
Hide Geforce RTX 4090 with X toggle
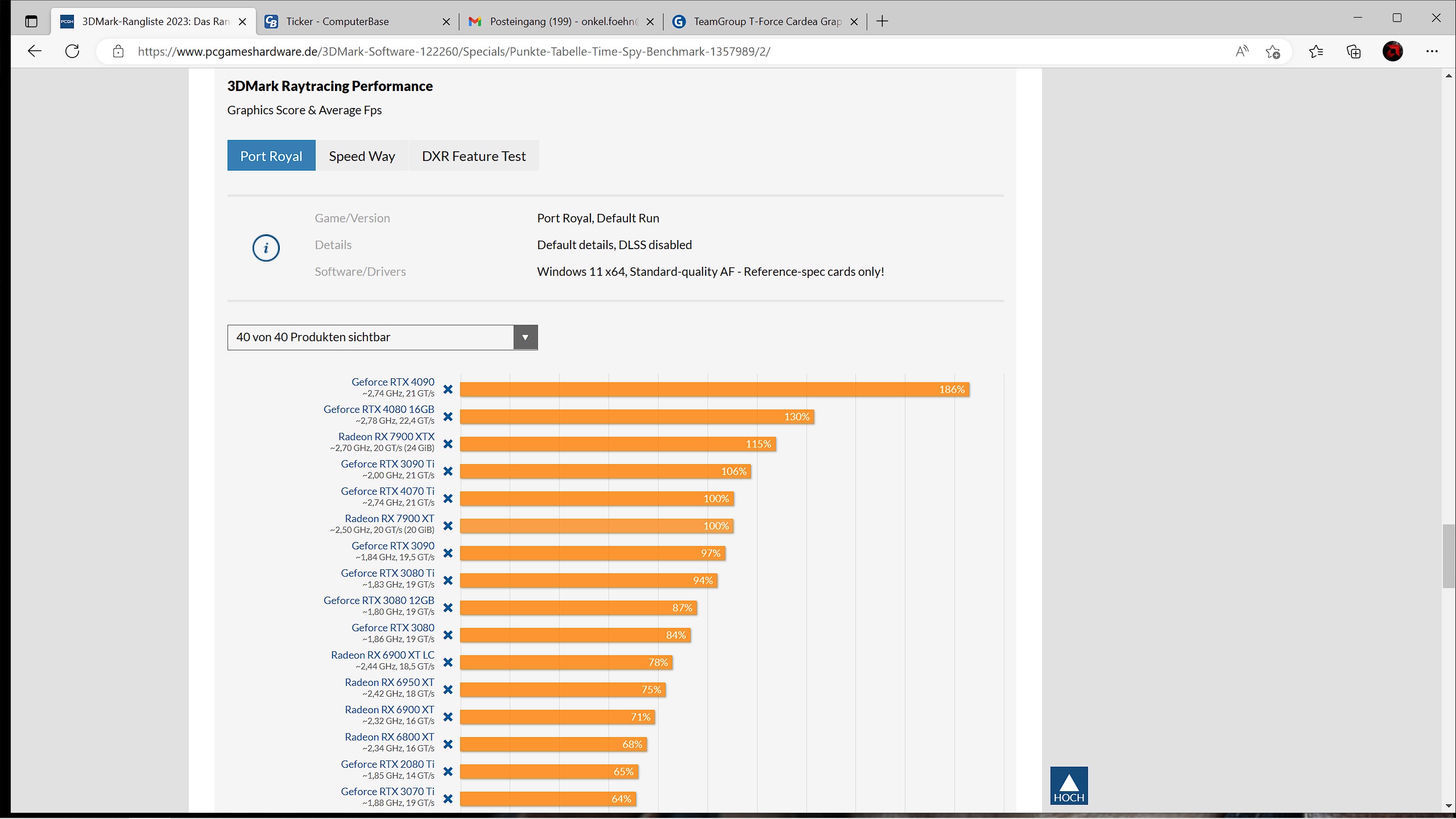point(448,390)
